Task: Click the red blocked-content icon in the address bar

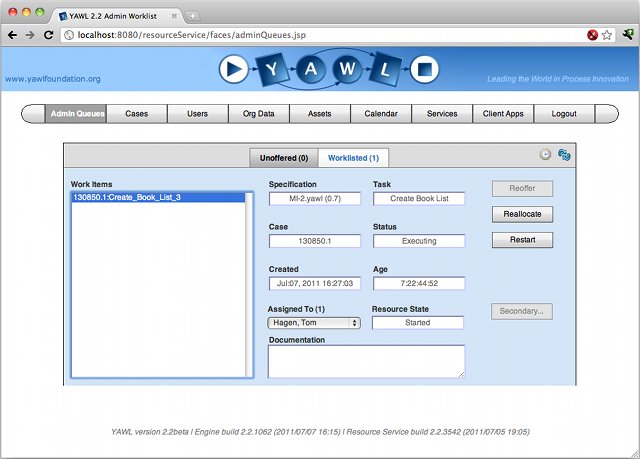Action: [592, 34]
